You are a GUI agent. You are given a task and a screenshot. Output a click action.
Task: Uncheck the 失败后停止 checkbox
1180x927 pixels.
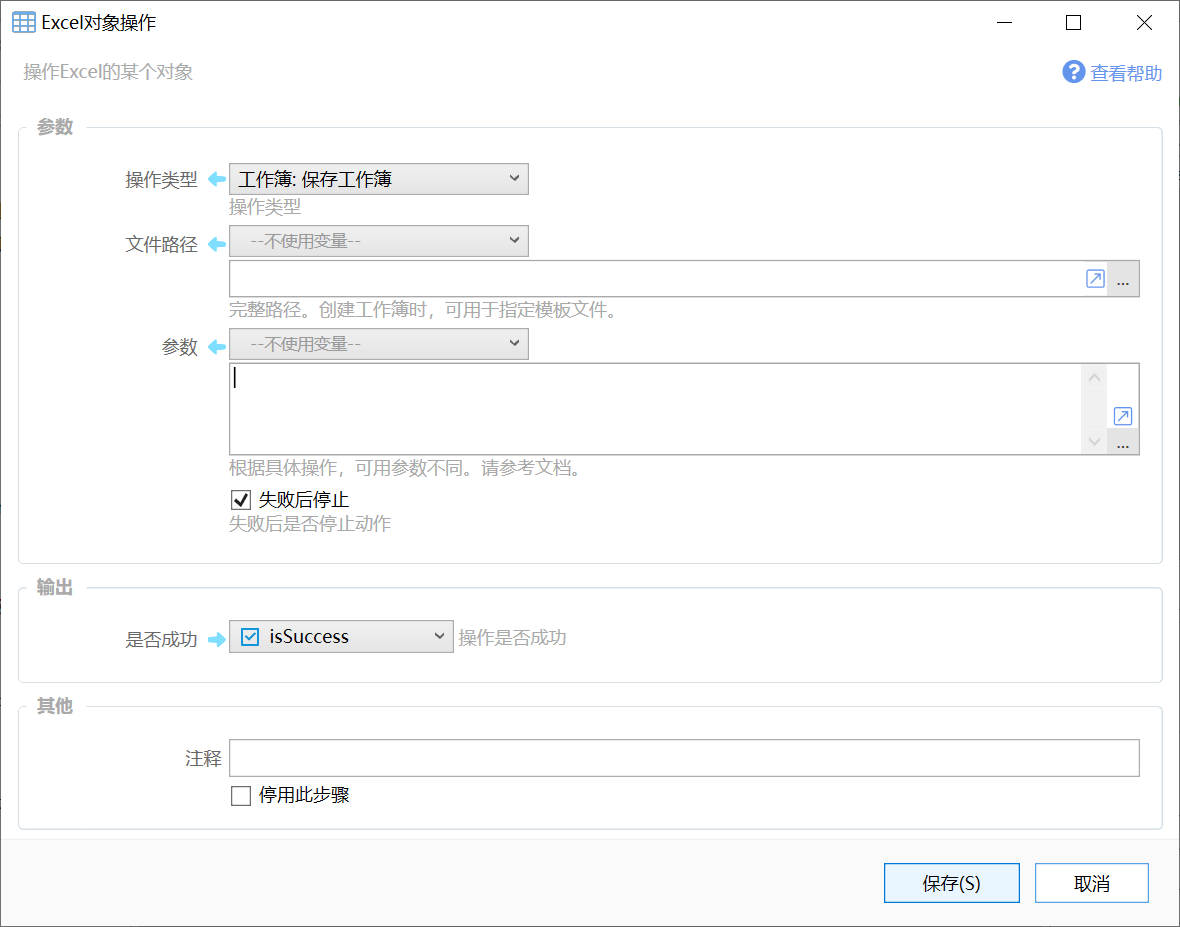pyautogui.click(x=241, y=500)
